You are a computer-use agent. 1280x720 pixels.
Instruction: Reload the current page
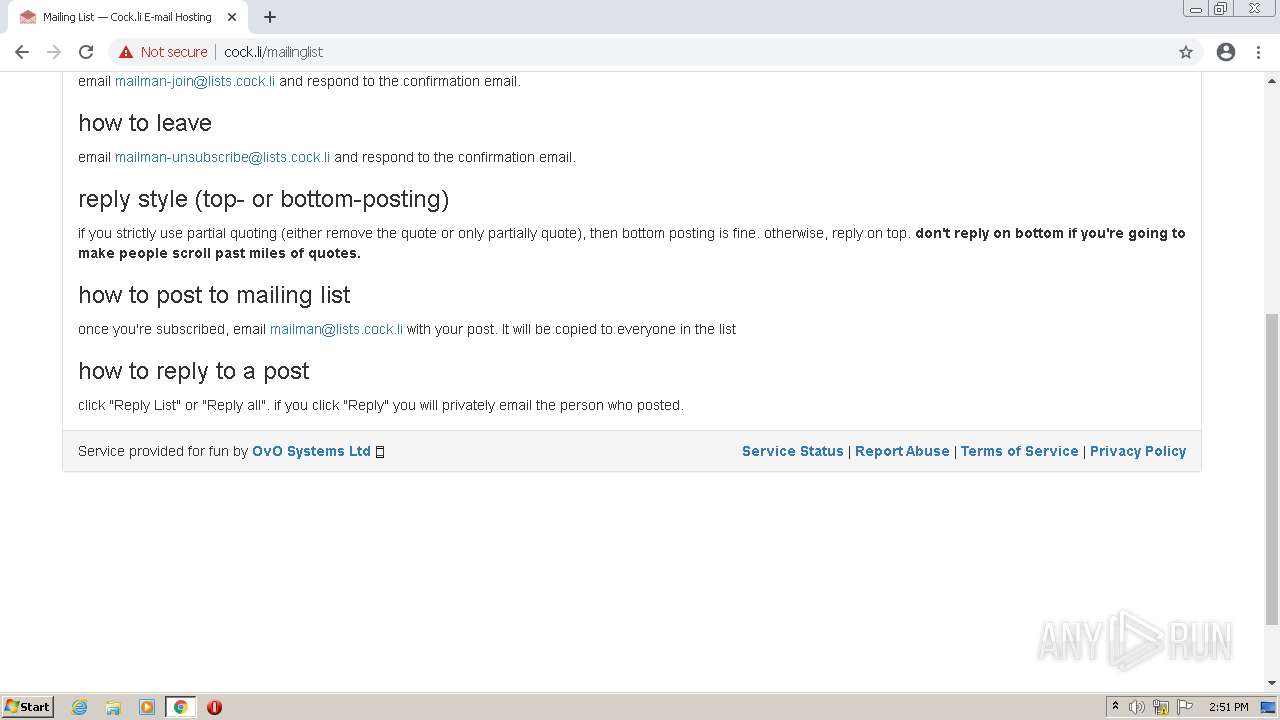pos(86,52)
